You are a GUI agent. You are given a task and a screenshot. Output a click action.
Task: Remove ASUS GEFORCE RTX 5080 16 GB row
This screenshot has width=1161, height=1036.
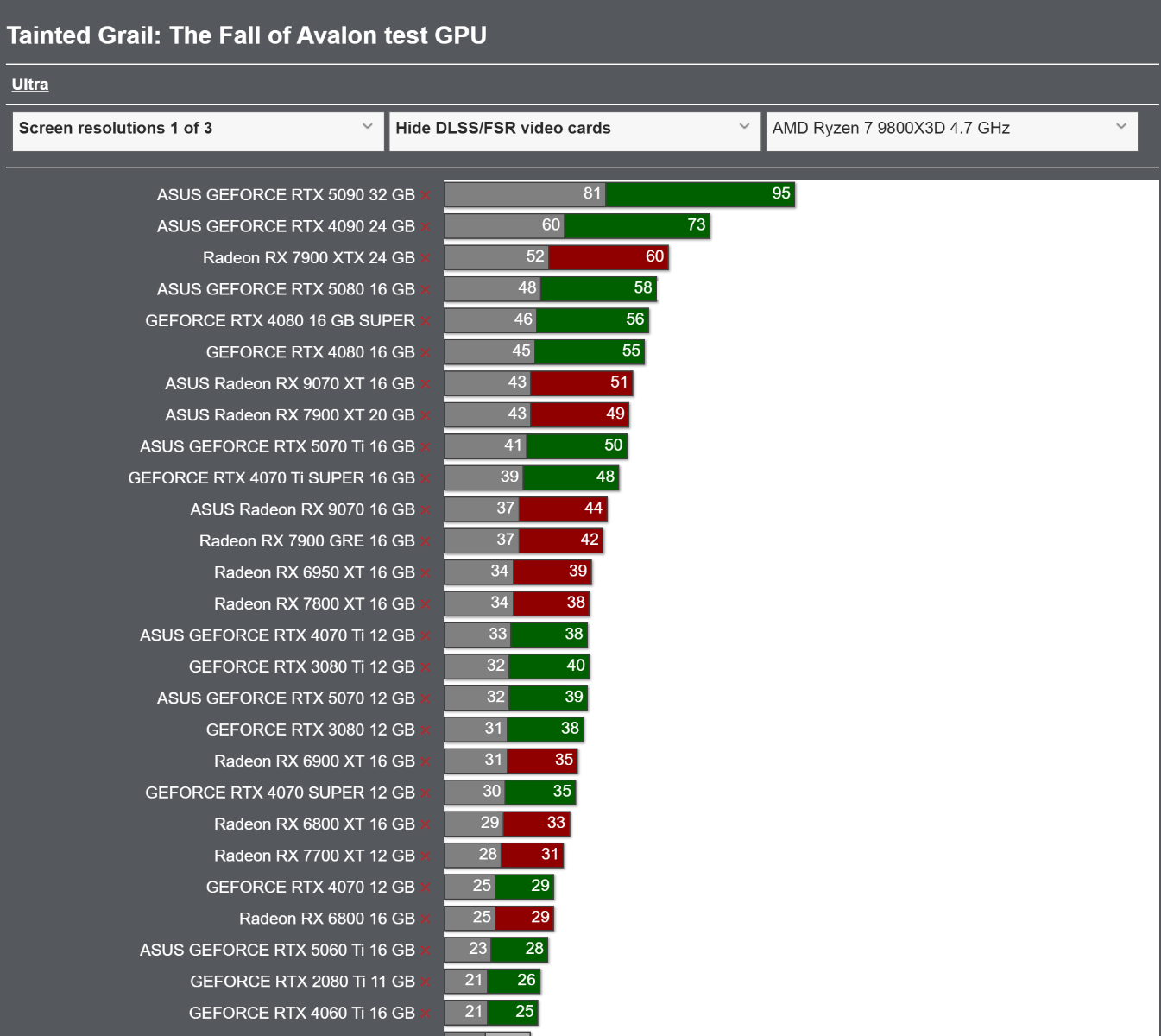[x=426, y=290]
